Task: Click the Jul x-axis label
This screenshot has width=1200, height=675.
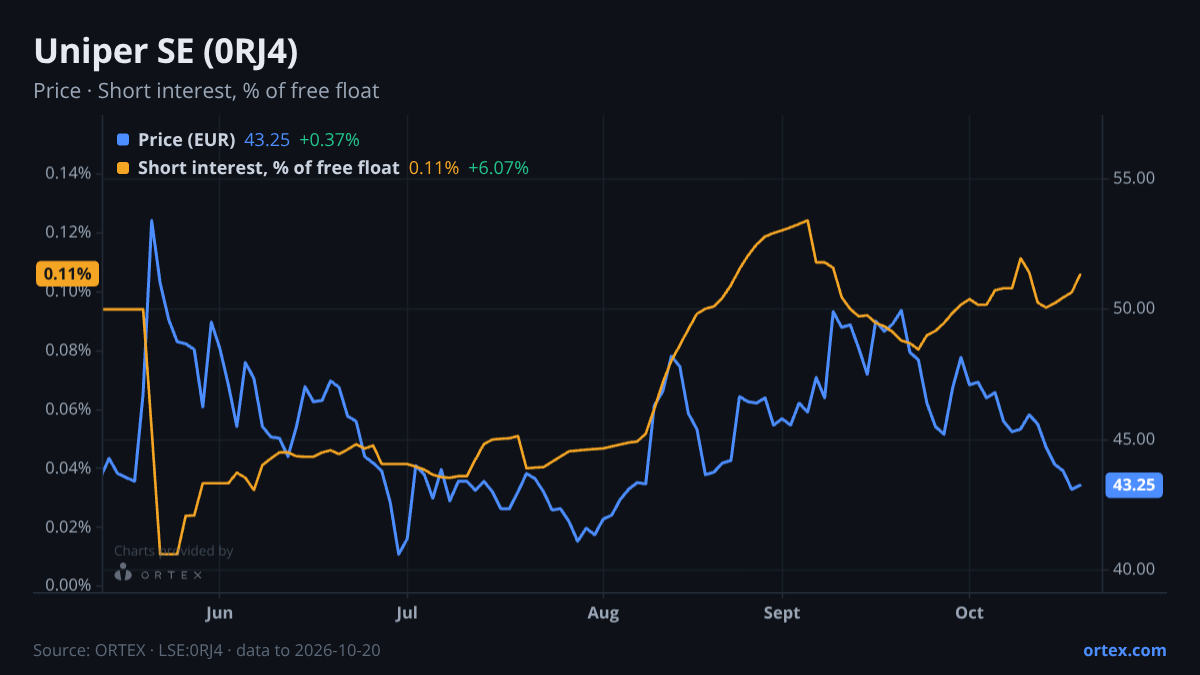Action: (x=406, y=613)
